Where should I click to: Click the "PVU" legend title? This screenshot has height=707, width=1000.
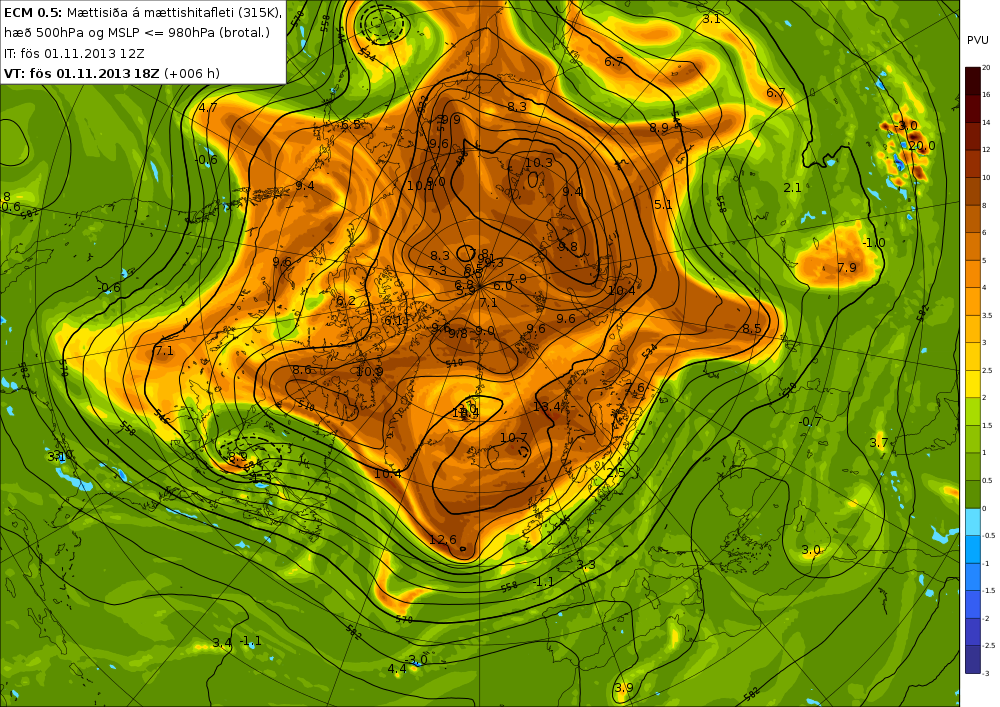(978, 40)
